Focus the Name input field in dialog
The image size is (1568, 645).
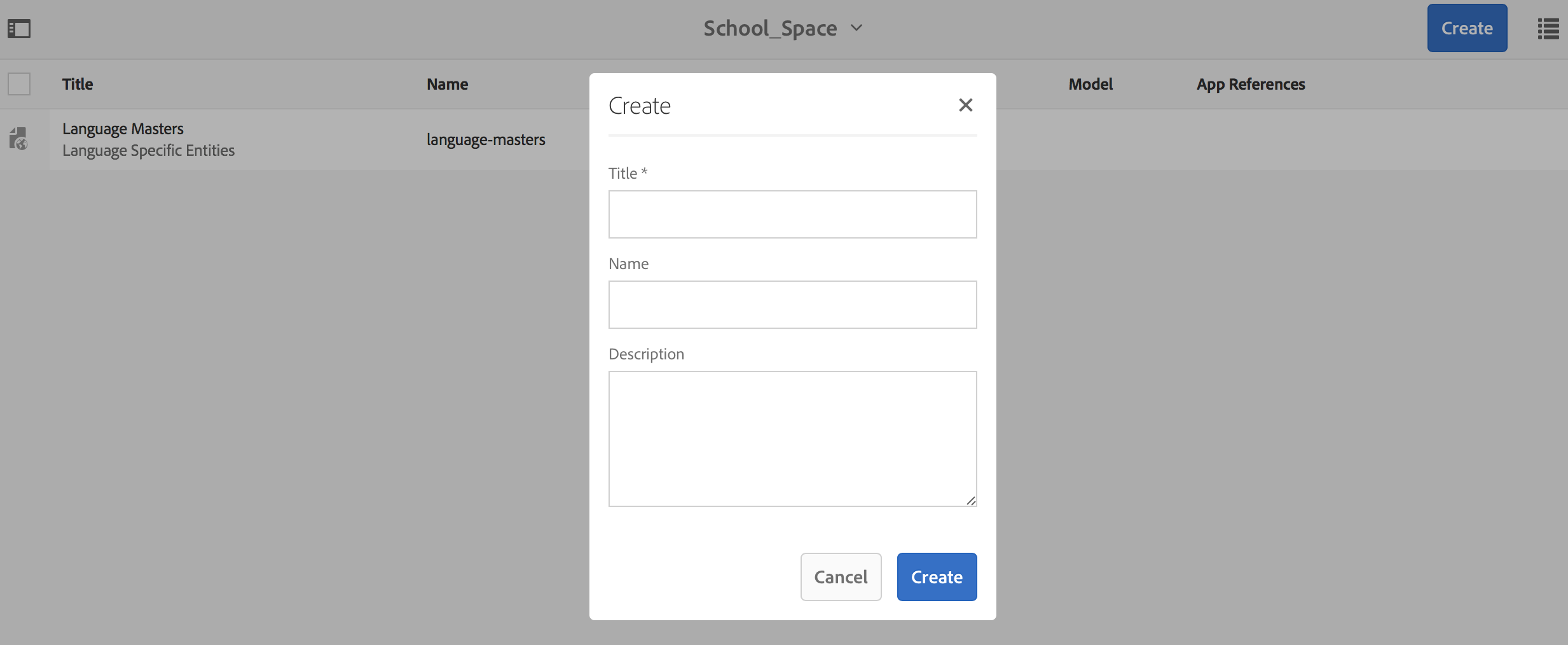pos(792,305)
